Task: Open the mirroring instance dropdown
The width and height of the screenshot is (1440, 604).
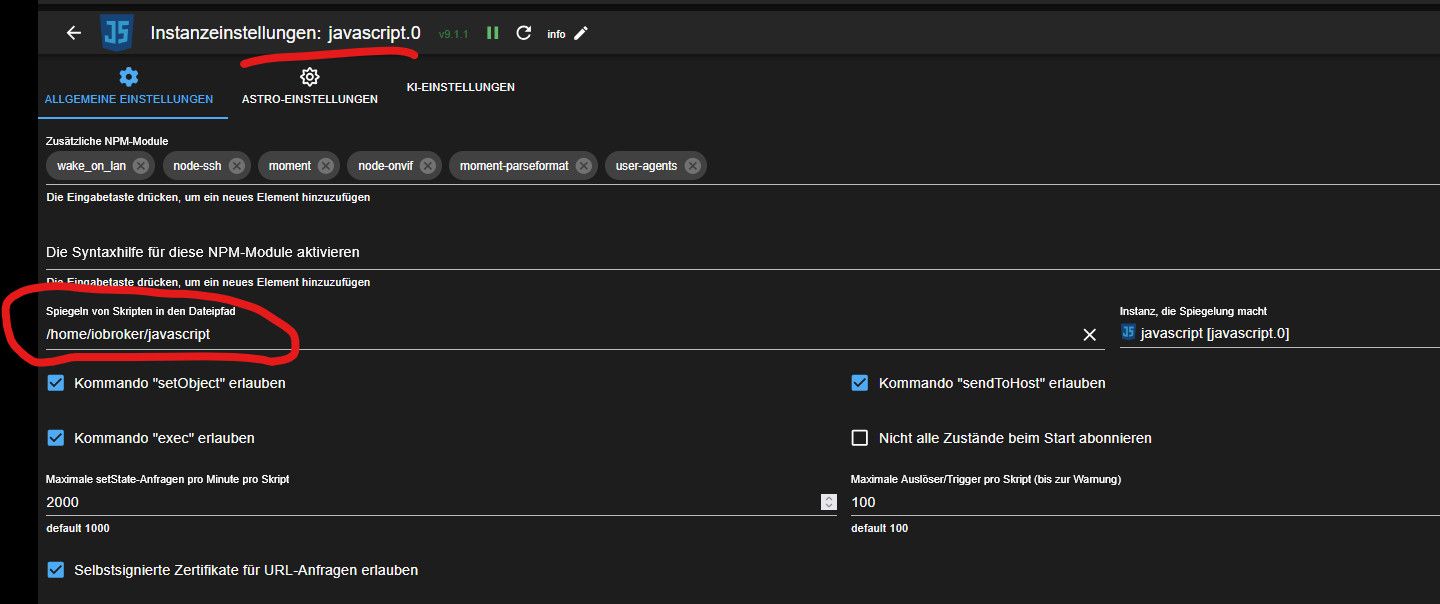Action: (x=1280, y=334)
